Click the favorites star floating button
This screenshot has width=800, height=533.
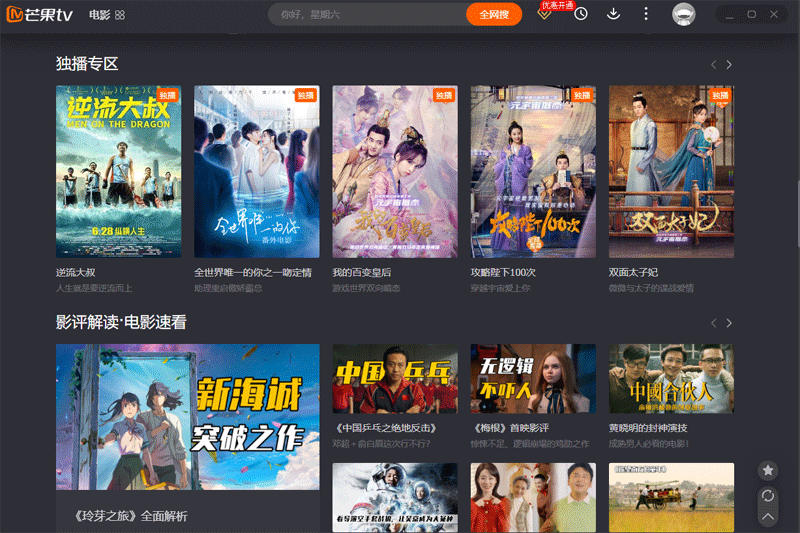[x=768, y=470]
